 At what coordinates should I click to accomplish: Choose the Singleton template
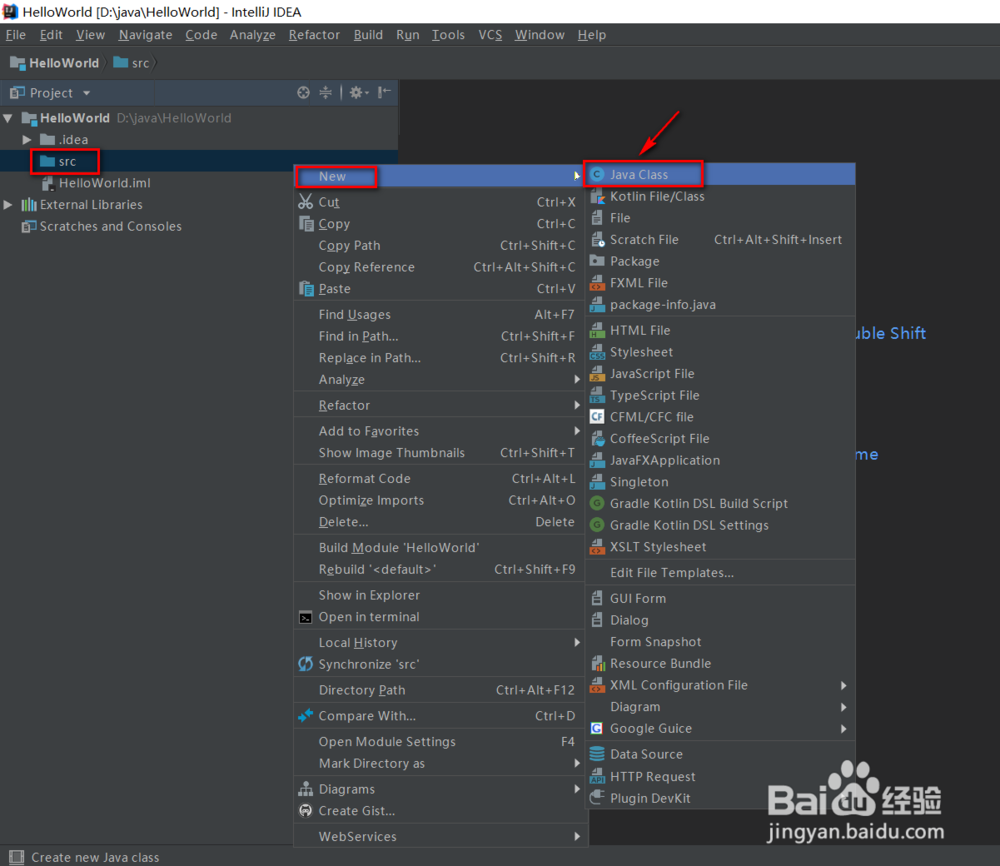click(x=721, y=482)
